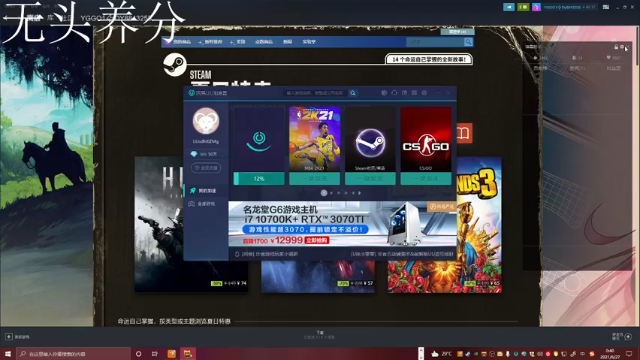Viewport: 640px width, 360px height.
Task: Open Windows notification center icon
Action: click(629, 353)
